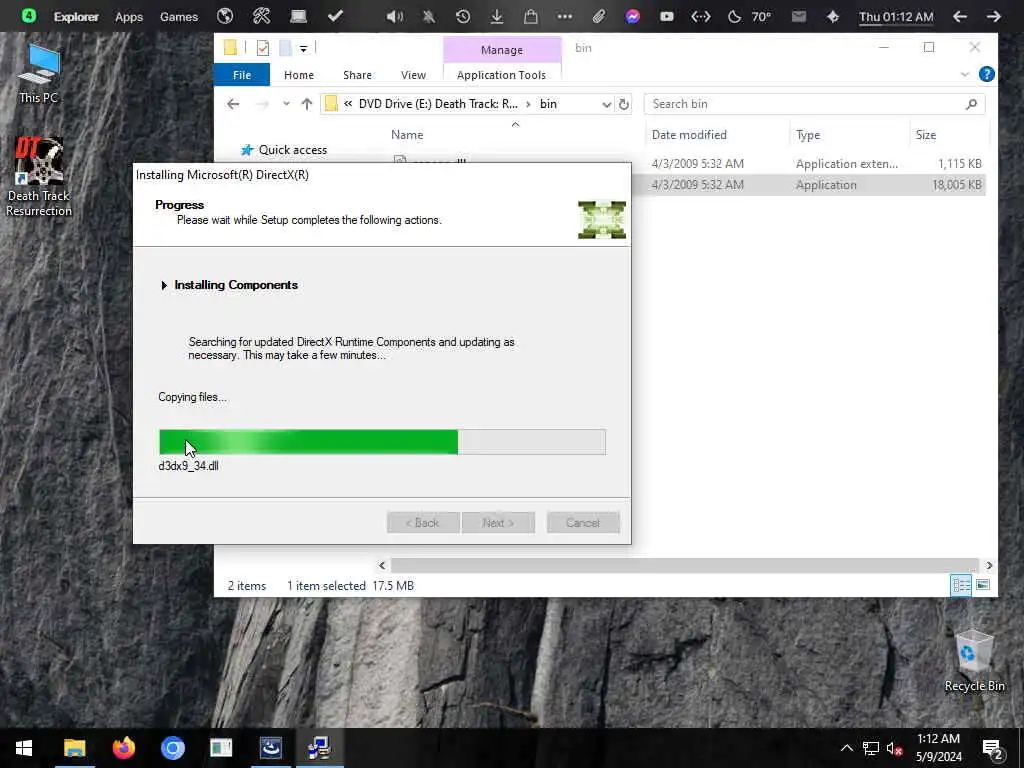
Task: Open the This PC desktop icon
Action: [39, 74]
